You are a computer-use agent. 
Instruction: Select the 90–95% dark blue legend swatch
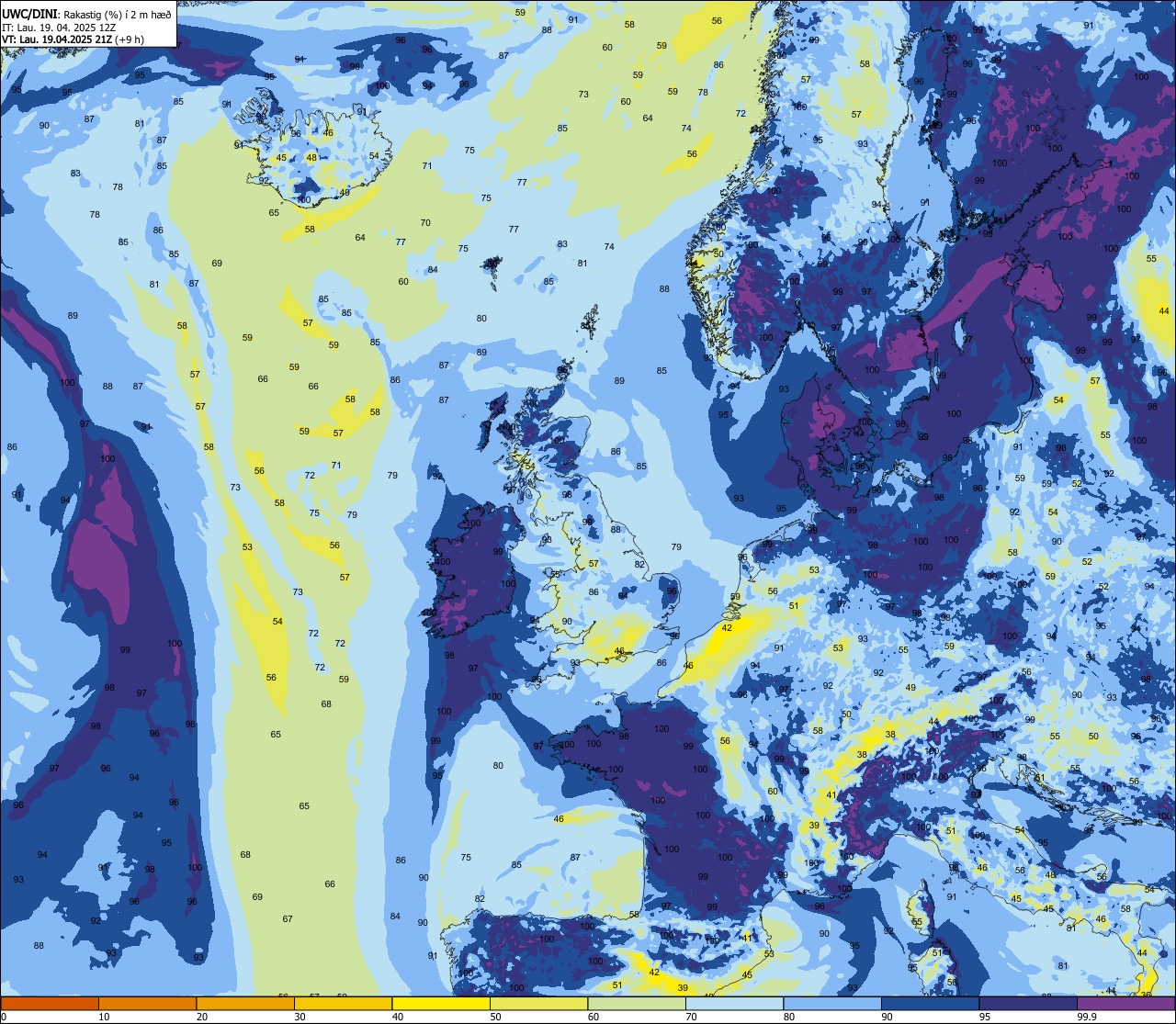[x=930, y=1003]
